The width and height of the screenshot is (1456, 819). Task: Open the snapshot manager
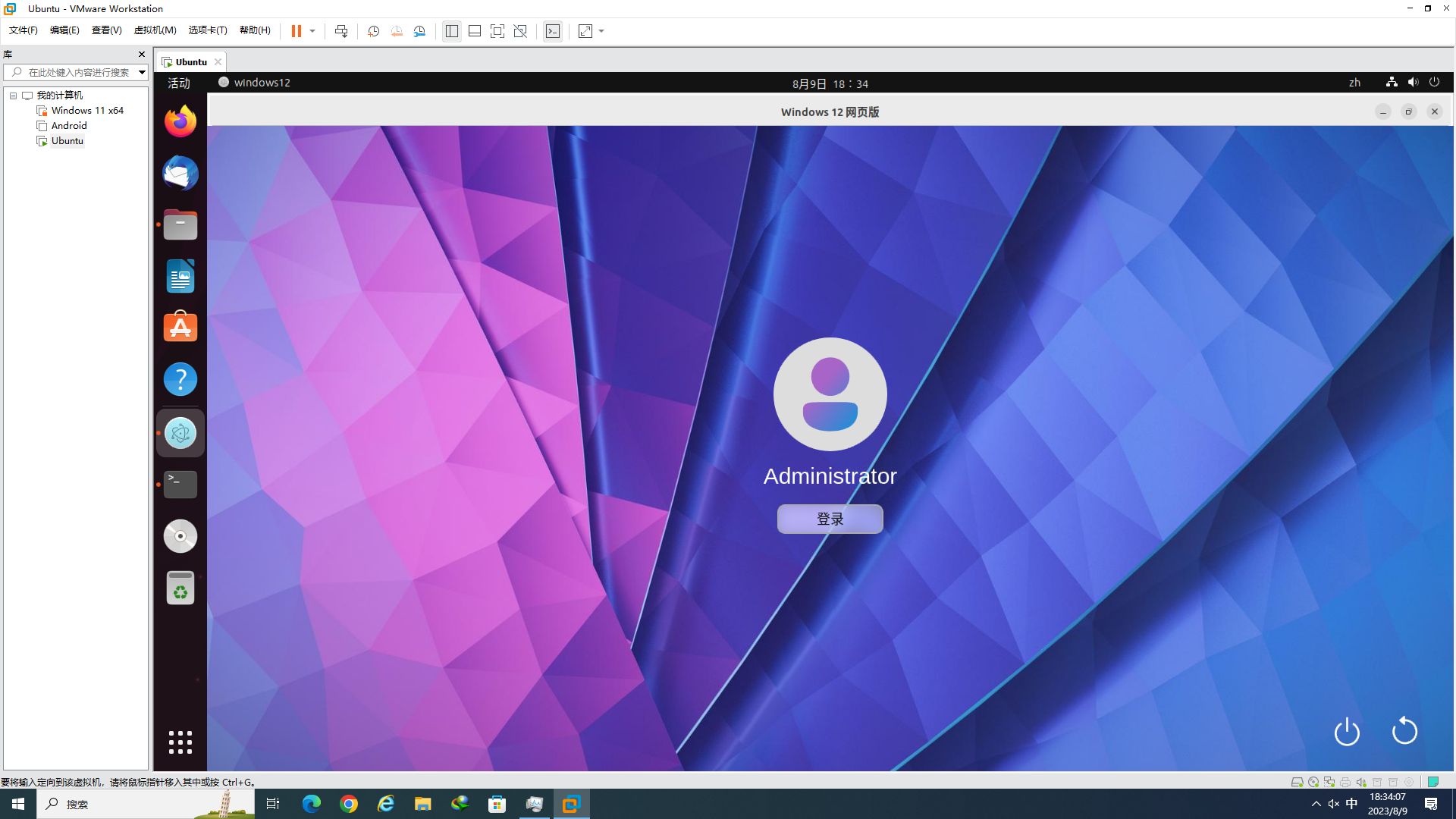[x=419, y=31]
